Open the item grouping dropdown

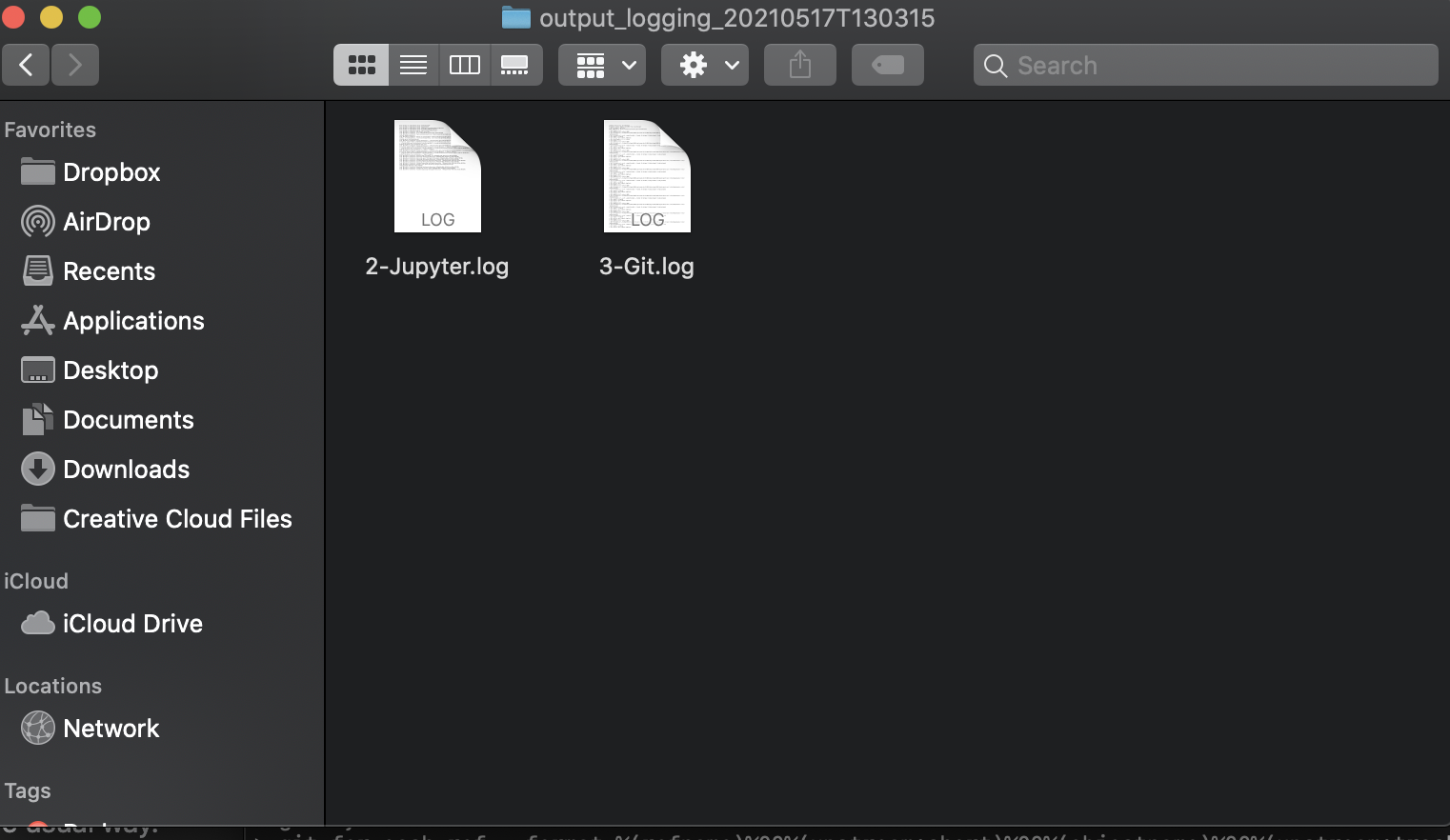pos(601,65)
